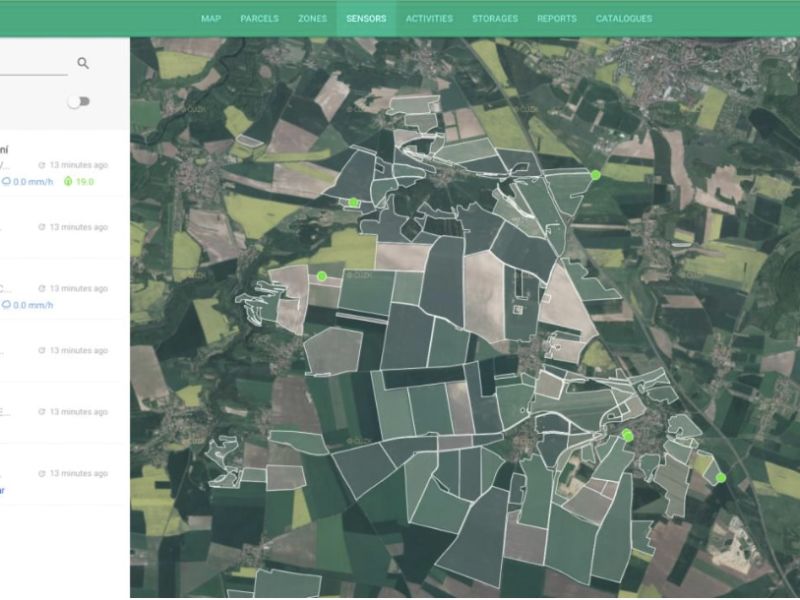Screen dimensions: 800x600
Task: Open the PARCELS tab
Action: (259, 19)
